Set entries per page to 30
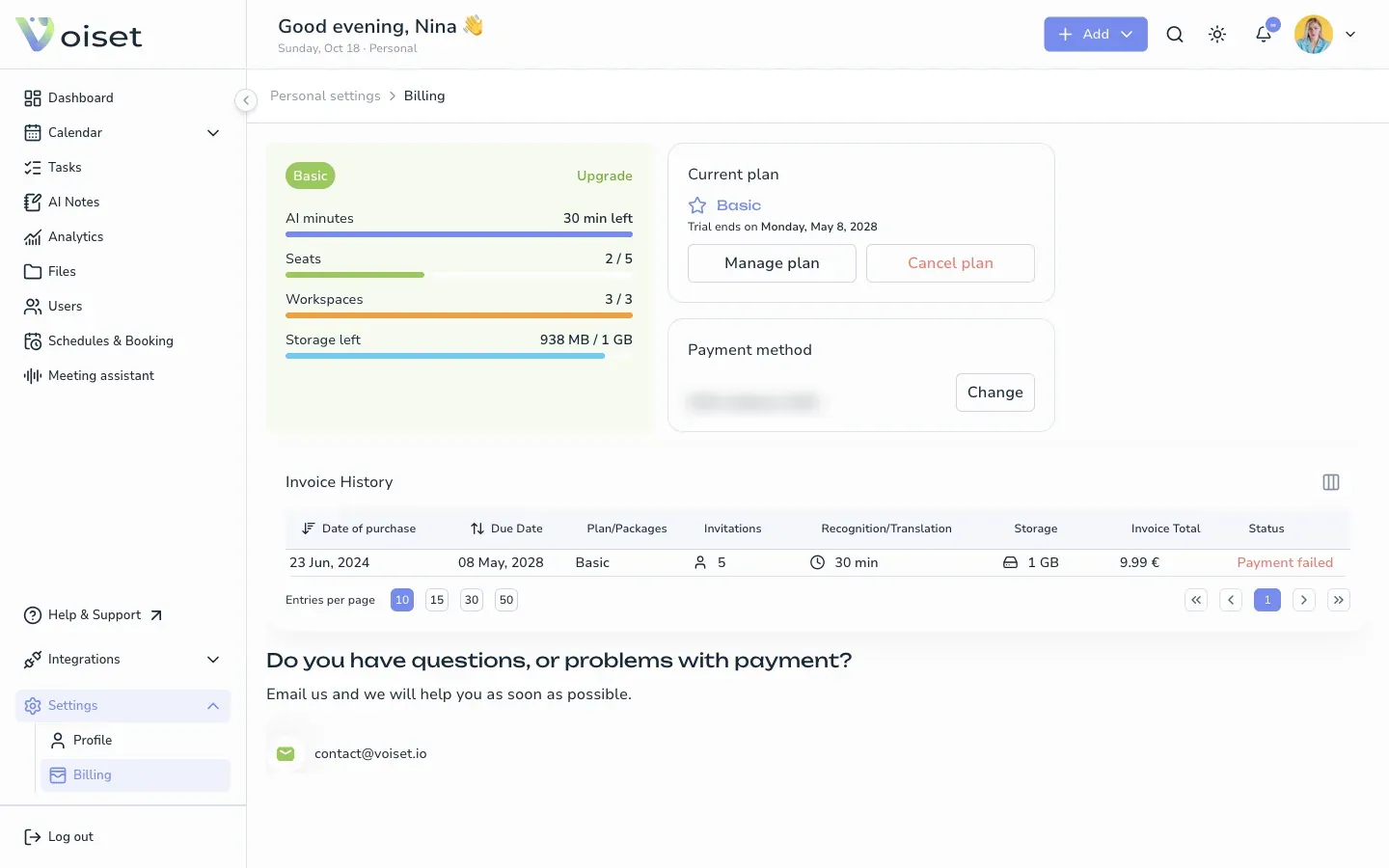The width and height of the screenshot is (1389, 868). point(472,600)
